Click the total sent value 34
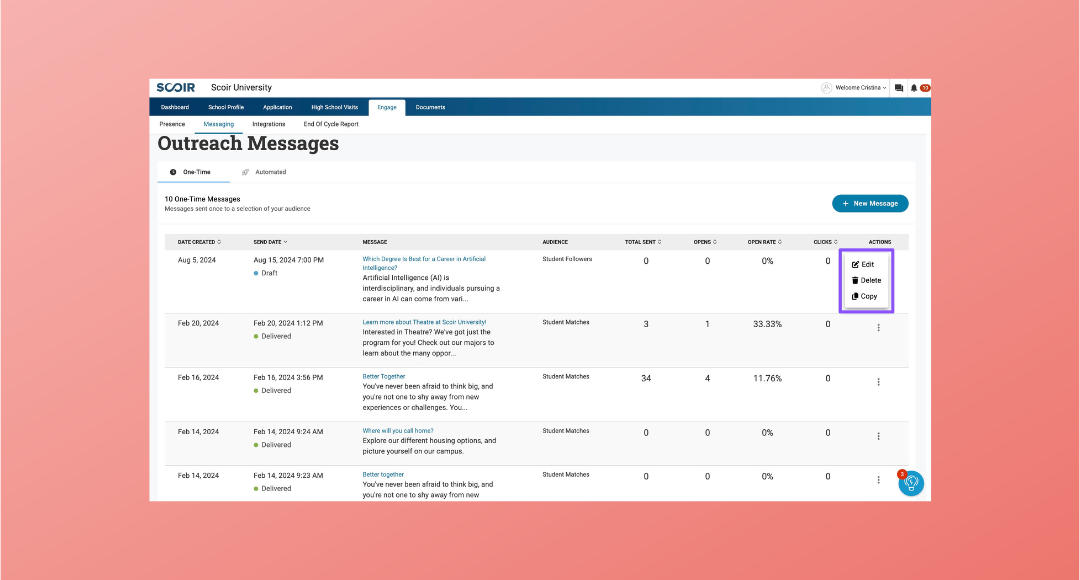The image size is (1080, 580). [646, 378]
